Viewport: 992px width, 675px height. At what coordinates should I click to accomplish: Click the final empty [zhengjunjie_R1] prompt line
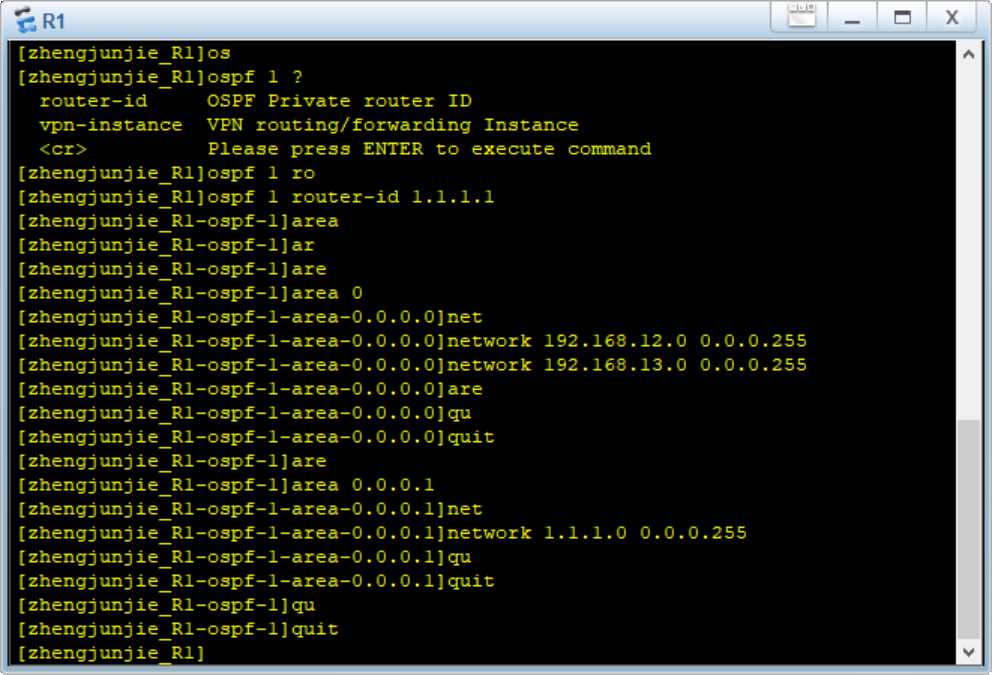pos(111,653)
